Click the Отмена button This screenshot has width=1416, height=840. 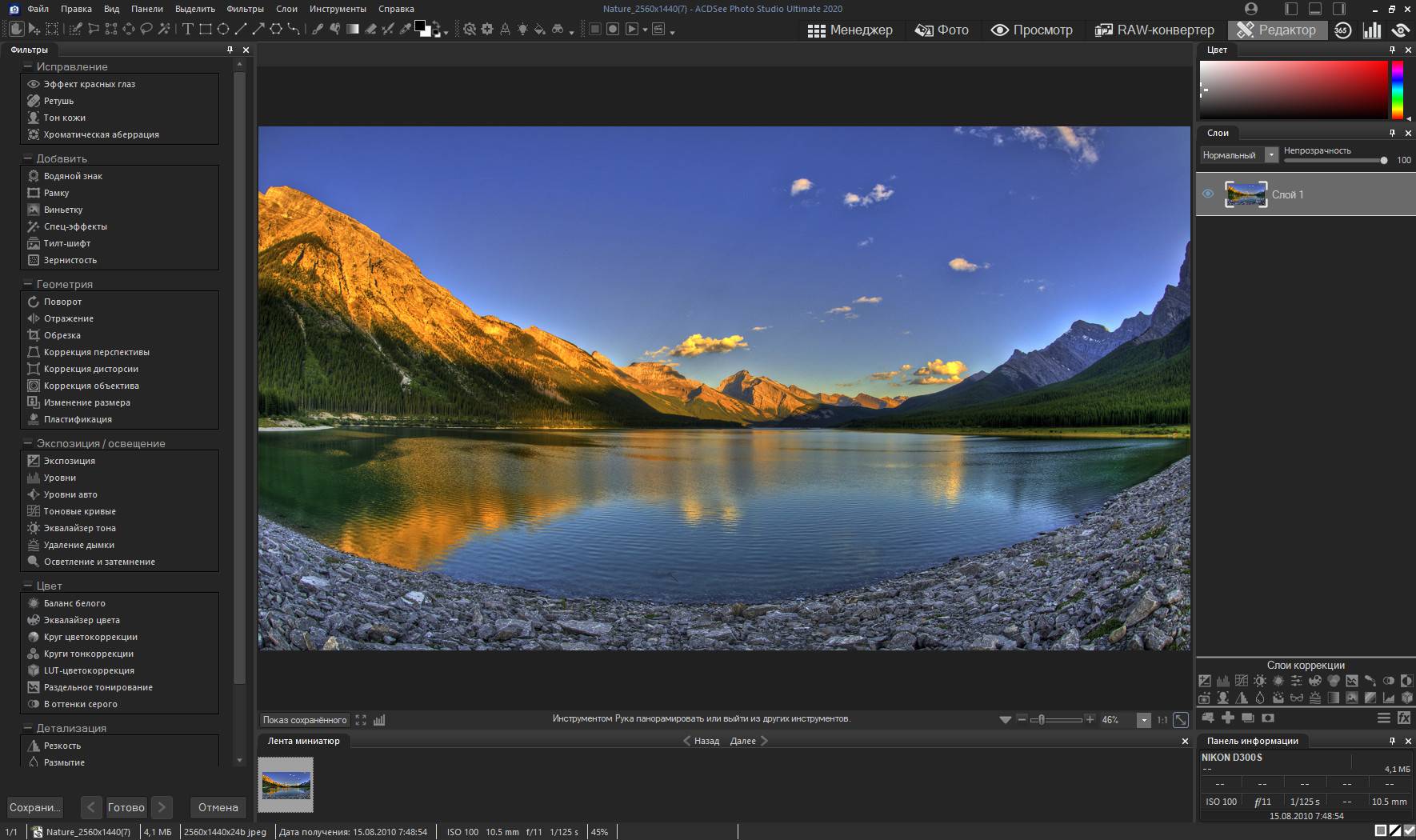point(218,807)
